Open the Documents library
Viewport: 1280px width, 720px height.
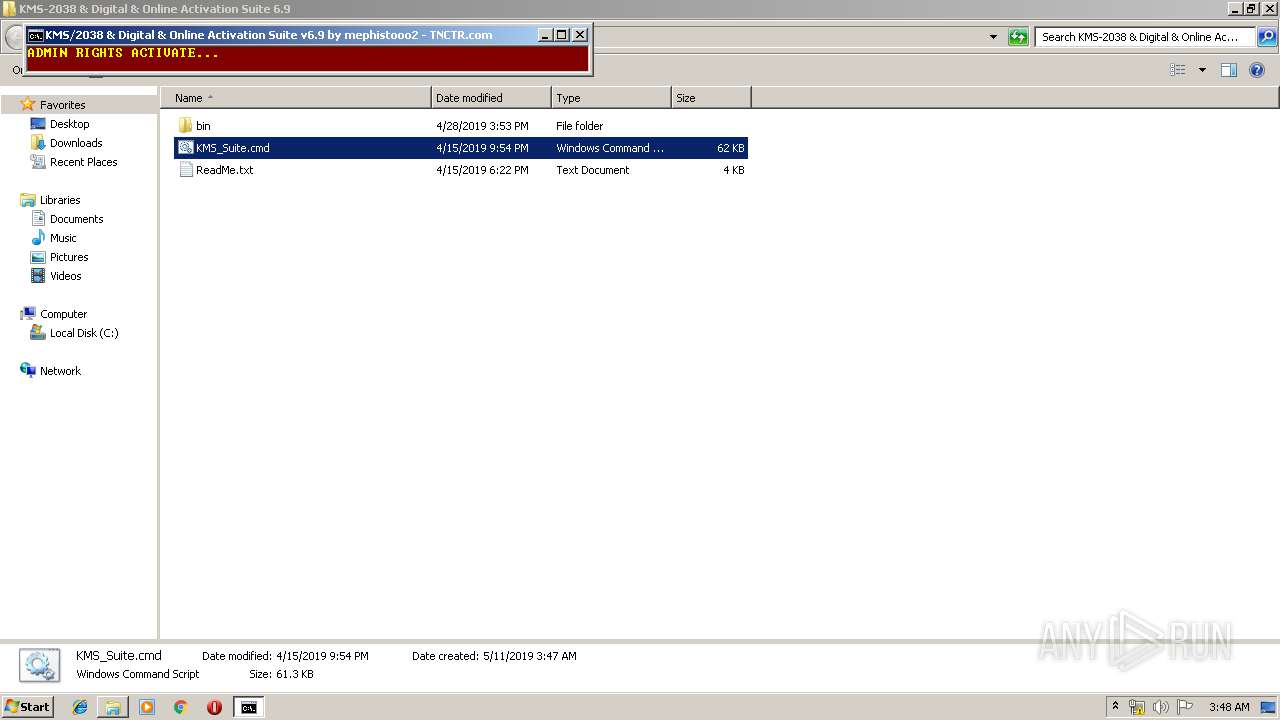[x=77, y=219]
